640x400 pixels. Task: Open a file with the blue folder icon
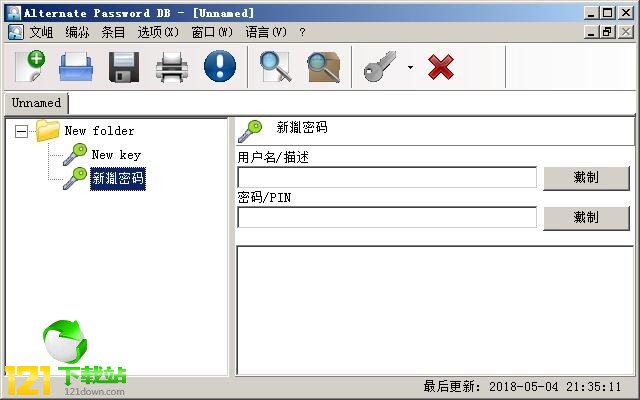click(x=76, y=66)
